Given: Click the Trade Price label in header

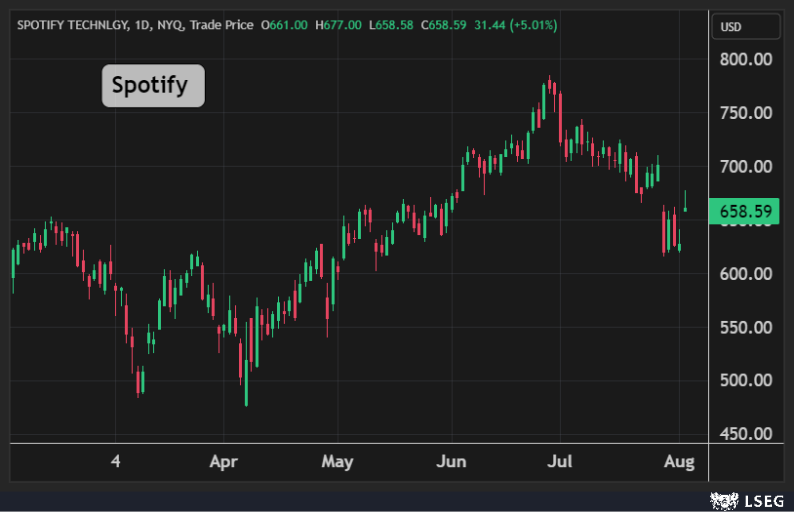Looking at the screenshot, I should 225,25.
